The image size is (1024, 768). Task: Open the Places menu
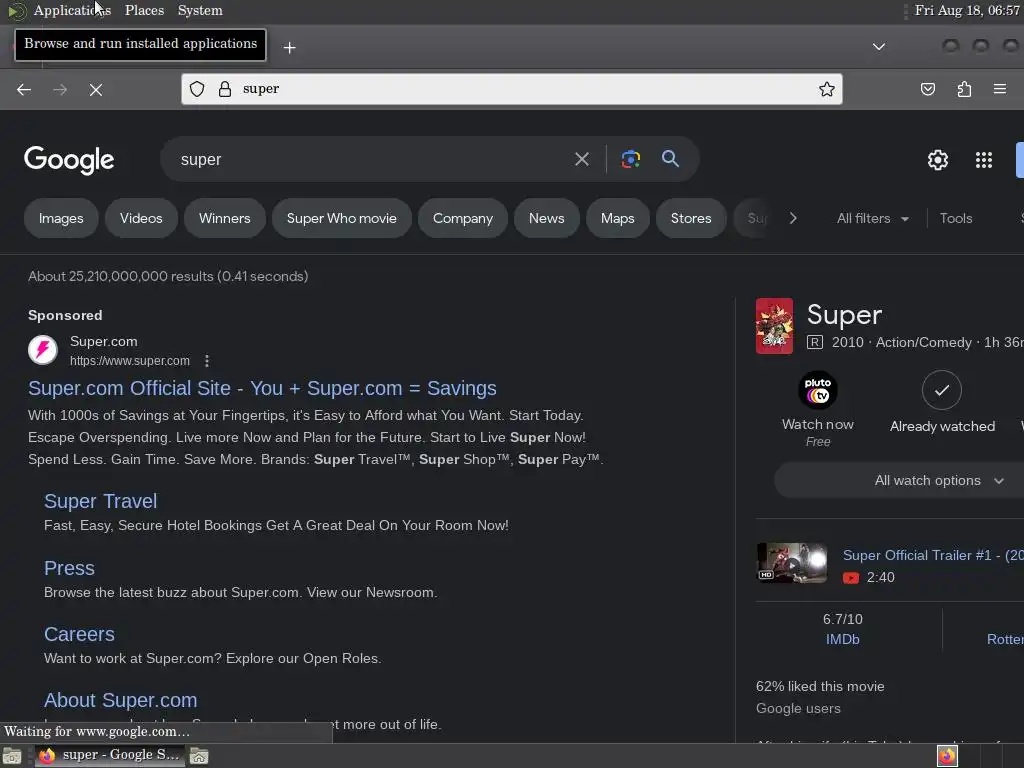(144, 10)
